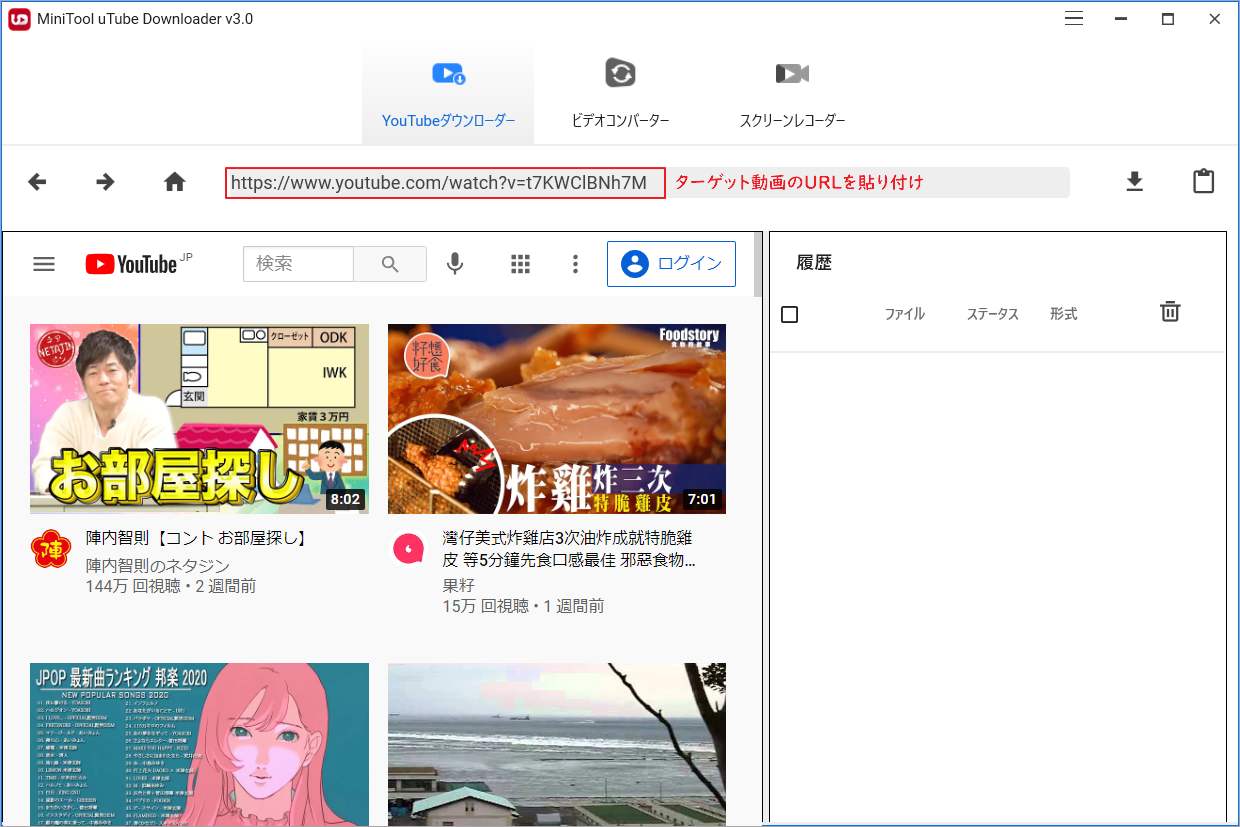Click the clipboard paste icon
The image size is (1240, 827).
point(1203,181)
